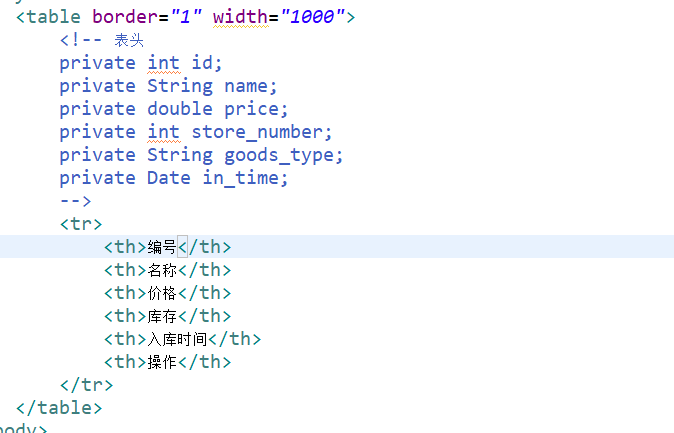Click the border attribute value "1"
Screen dimensions: 674x433
186,17
